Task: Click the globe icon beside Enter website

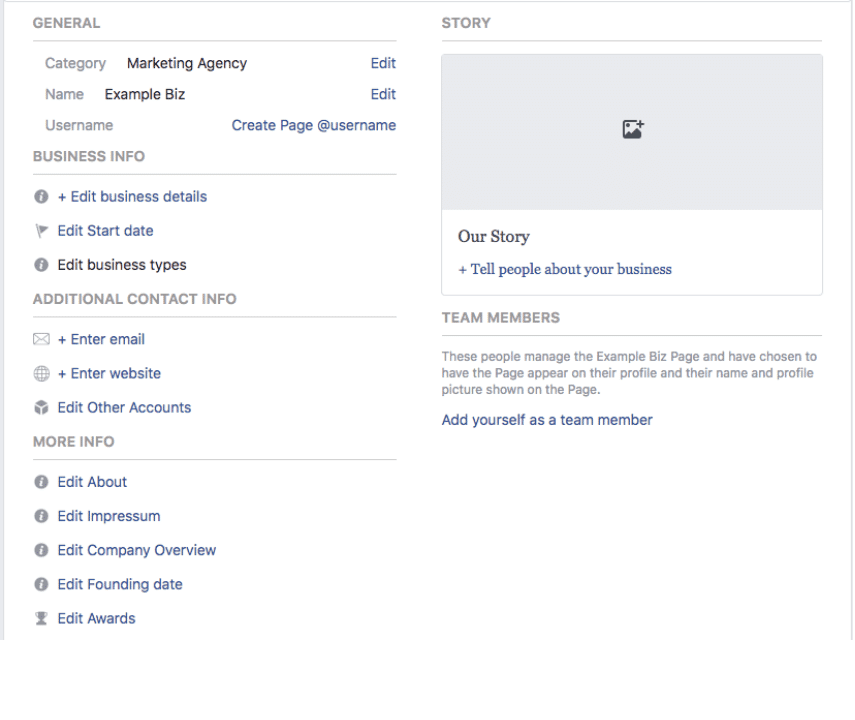Action: [x=40, y=373]
